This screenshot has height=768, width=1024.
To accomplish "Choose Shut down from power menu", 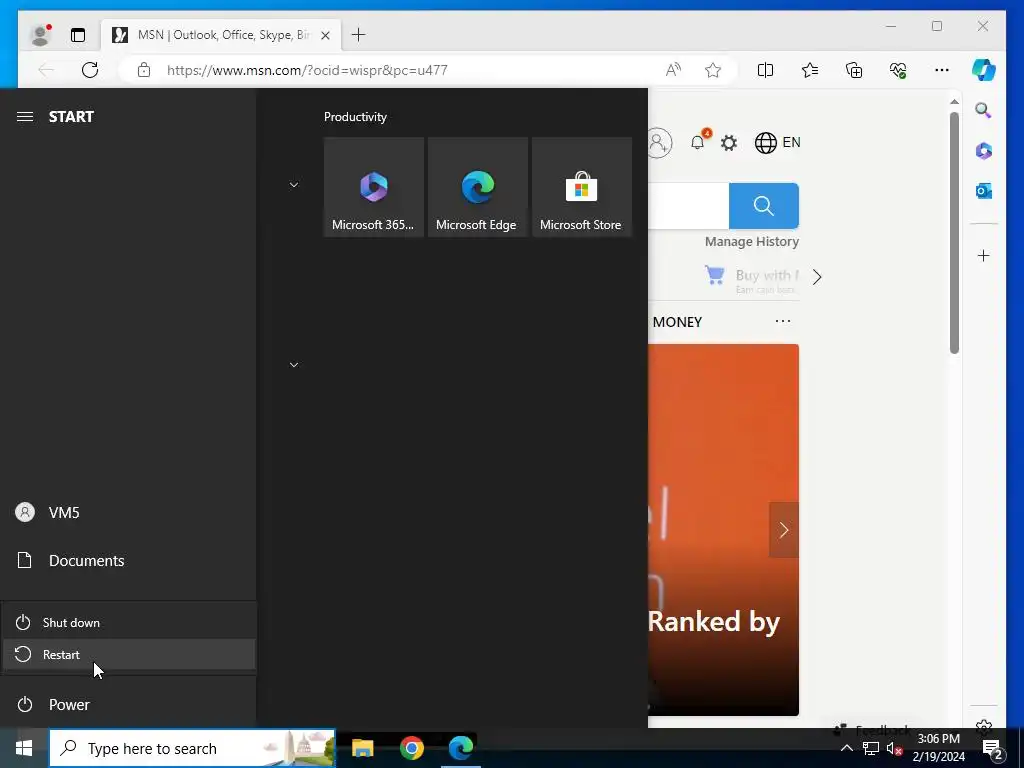I will coord(129,622).
